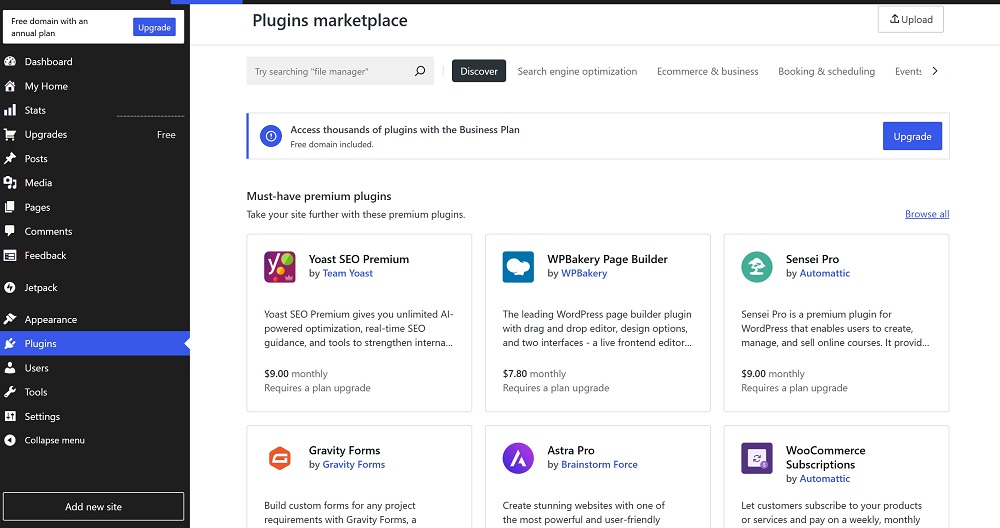Viewport: 1000px width, 528px height.
Task: Click the Pages document icon
Action: 10,207
